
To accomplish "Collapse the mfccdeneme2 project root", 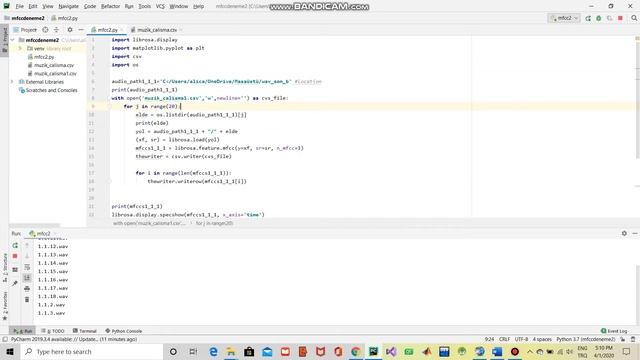I will [13, 40].
